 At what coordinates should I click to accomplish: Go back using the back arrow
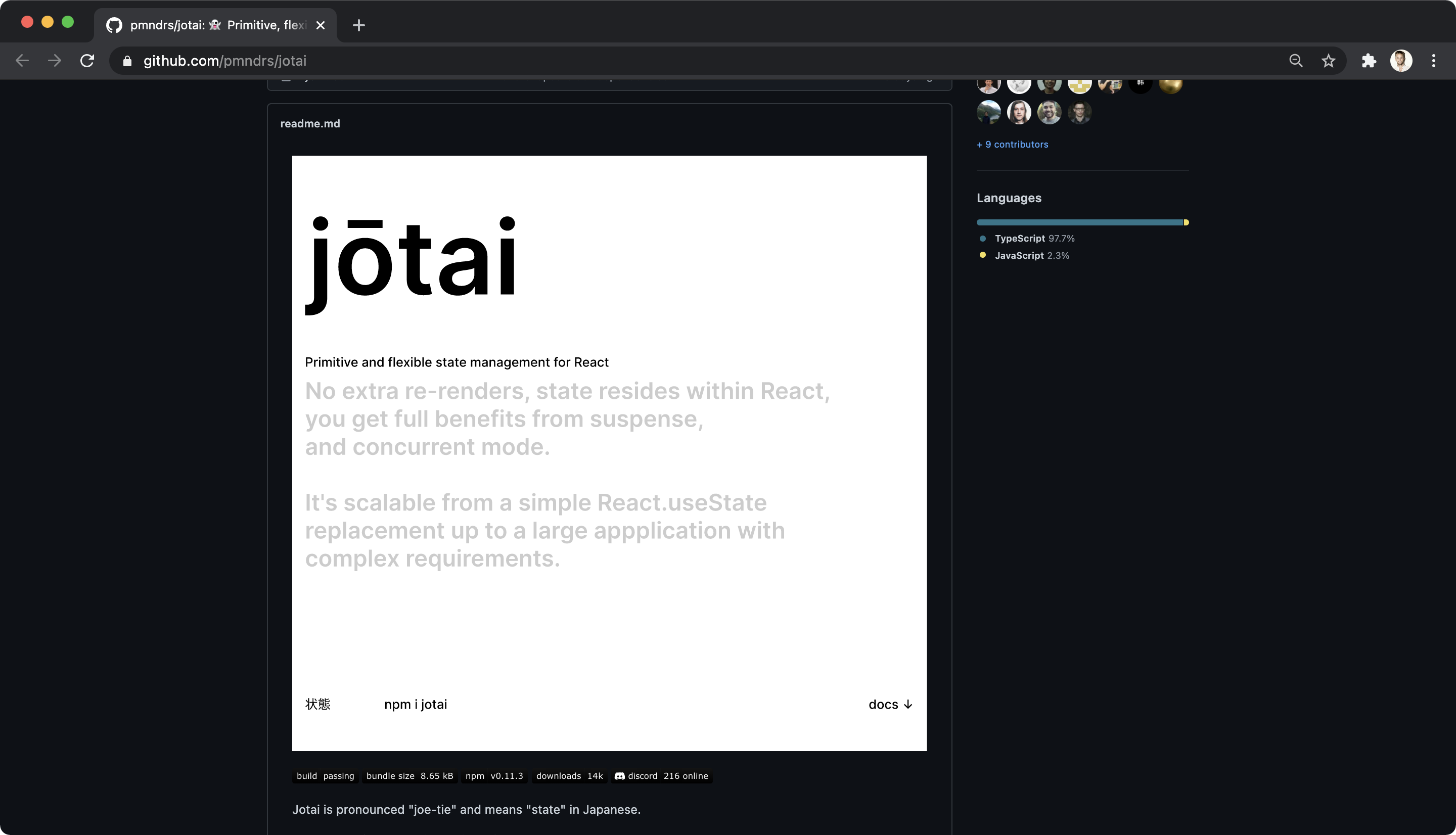pos(21,61)
